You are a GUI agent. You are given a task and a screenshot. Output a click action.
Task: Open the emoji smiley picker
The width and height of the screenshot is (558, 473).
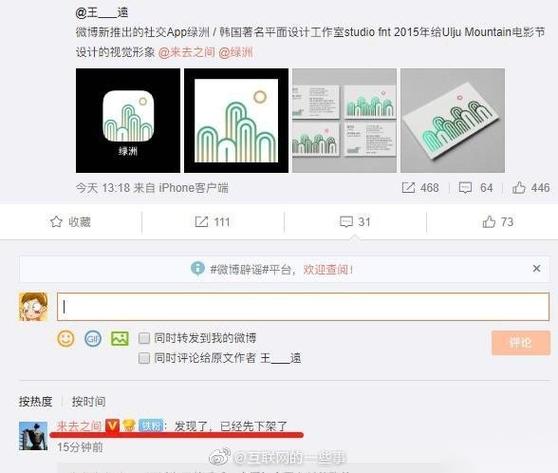point(66,338)
